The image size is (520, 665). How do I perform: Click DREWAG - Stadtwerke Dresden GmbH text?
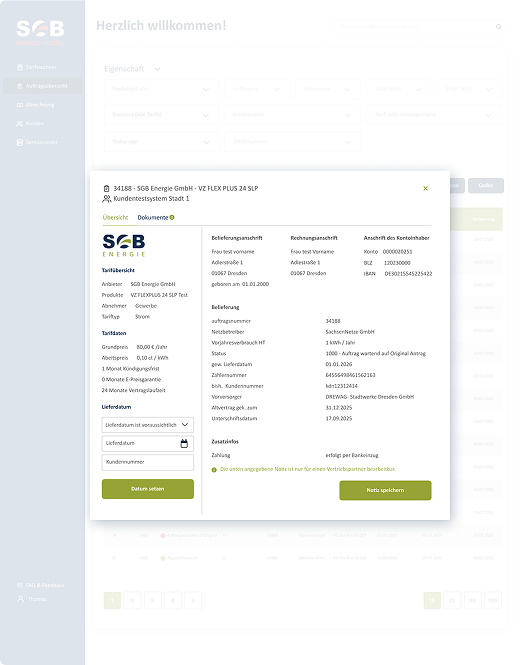369,397
